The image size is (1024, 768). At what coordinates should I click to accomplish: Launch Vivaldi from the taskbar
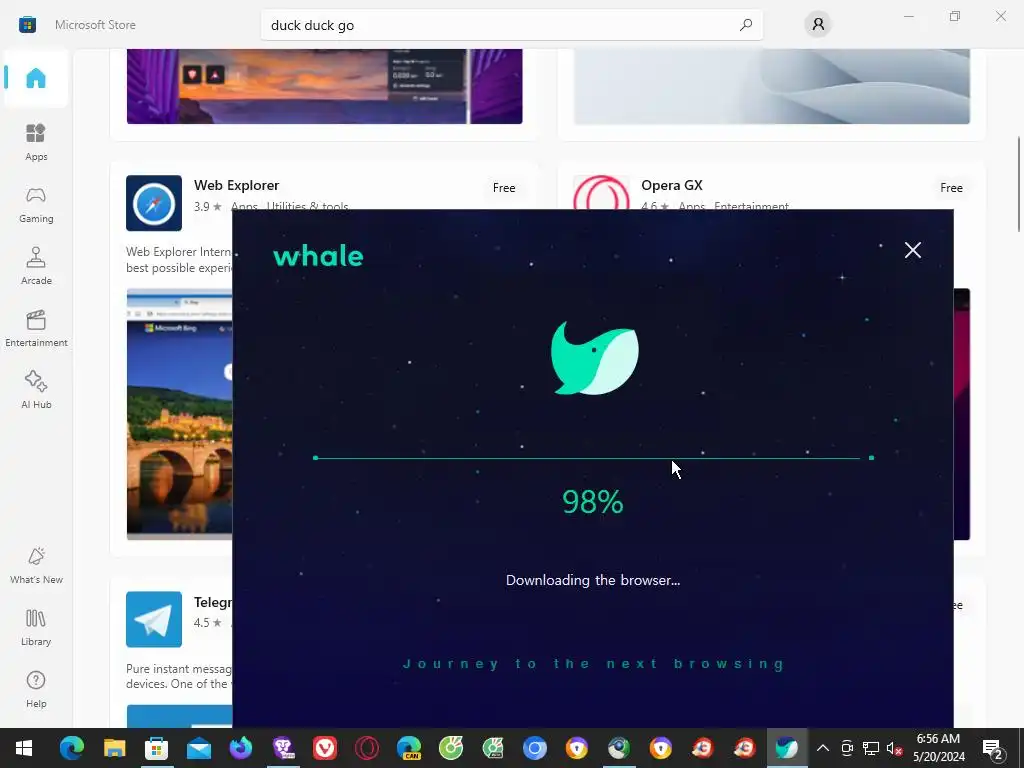click(x=325, y=748)
